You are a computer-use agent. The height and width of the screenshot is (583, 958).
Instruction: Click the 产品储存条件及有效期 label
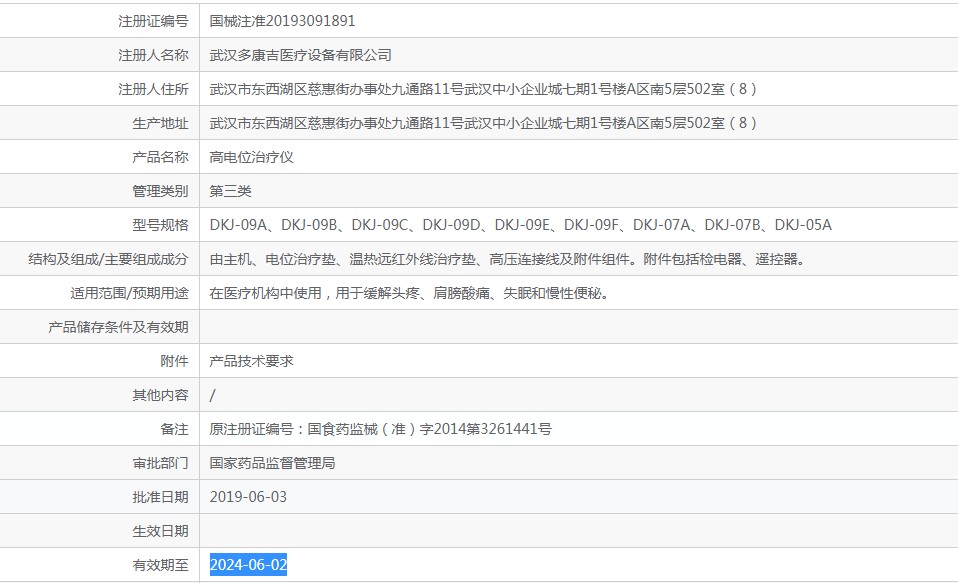click(118, 328)
